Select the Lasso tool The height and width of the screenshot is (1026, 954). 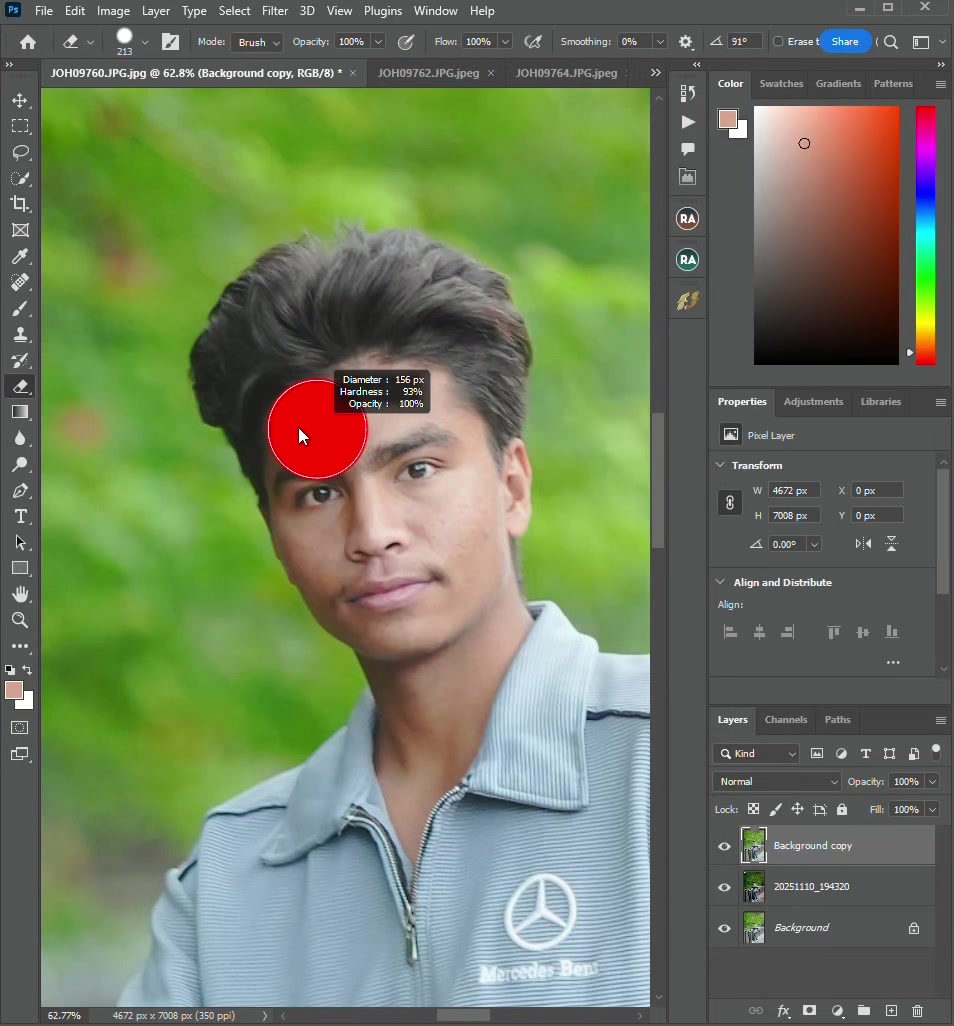[x=20, y=152]
